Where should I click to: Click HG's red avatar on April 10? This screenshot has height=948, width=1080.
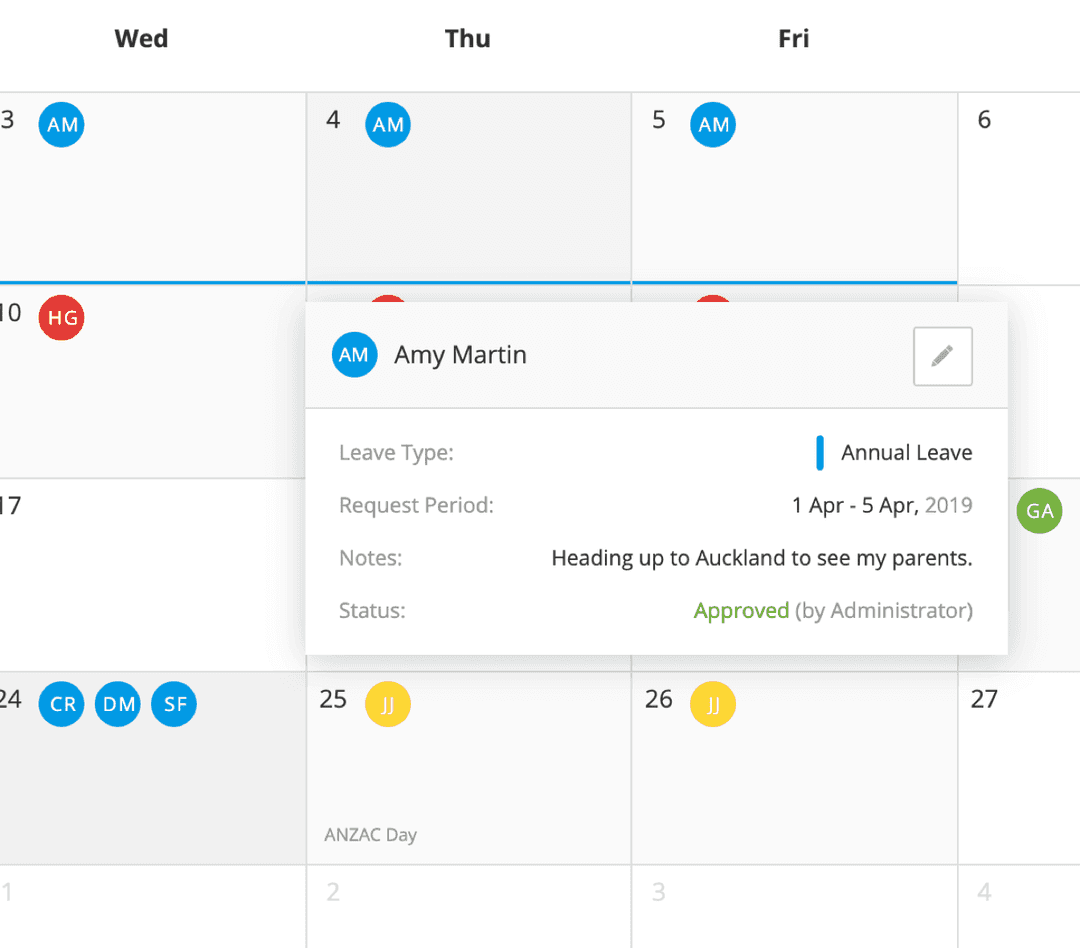(x=61, y=317)
